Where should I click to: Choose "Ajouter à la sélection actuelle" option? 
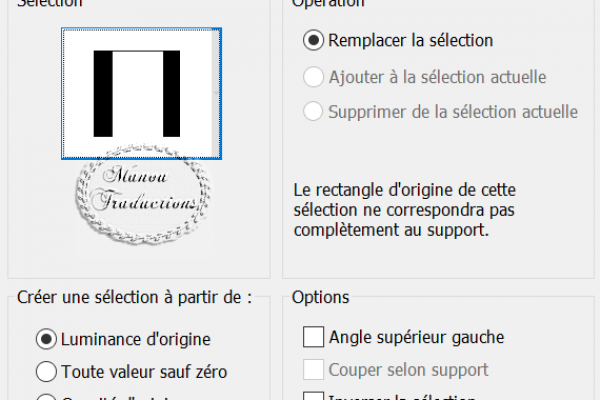pos(313,77)
